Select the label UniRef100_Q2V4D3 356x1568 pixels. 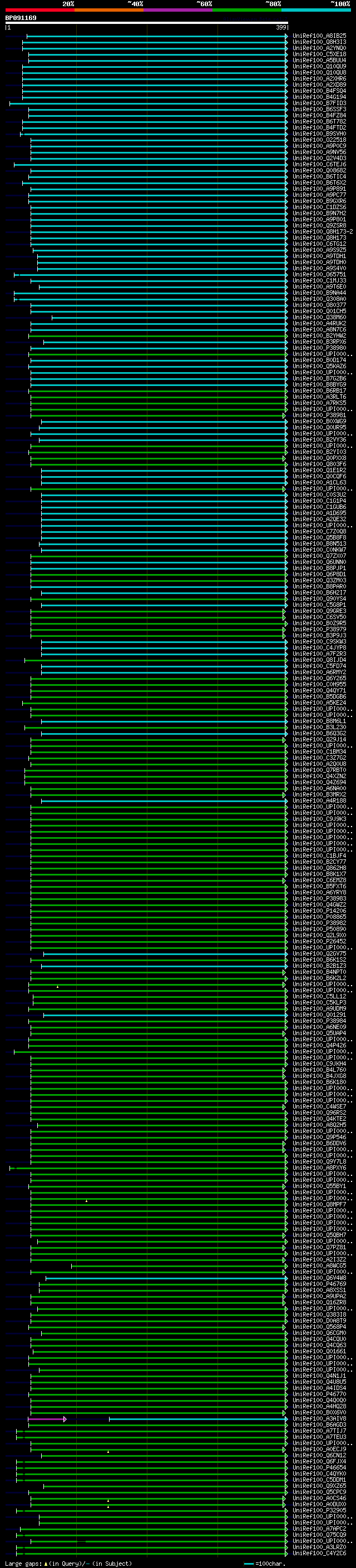tap(319, 159)
